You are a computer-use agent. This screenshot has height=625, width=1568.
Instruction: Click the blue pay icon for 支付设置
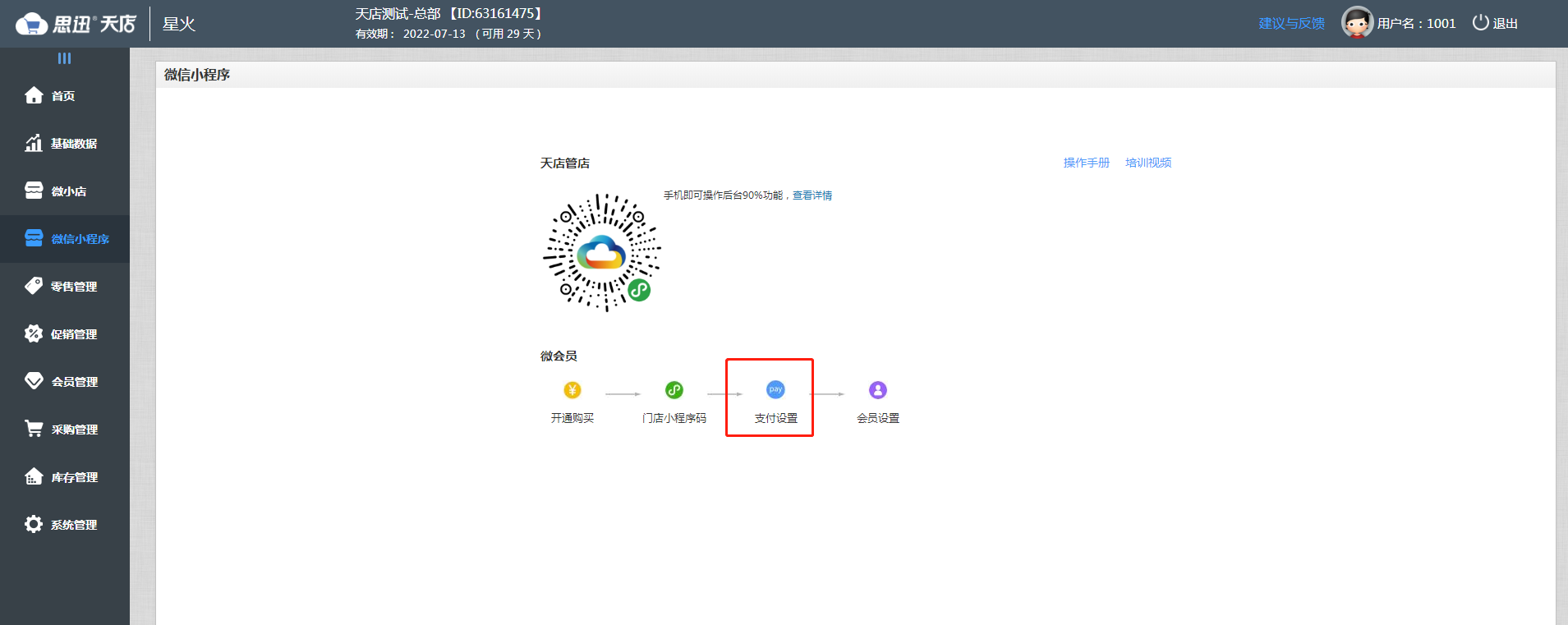(775, 389)
